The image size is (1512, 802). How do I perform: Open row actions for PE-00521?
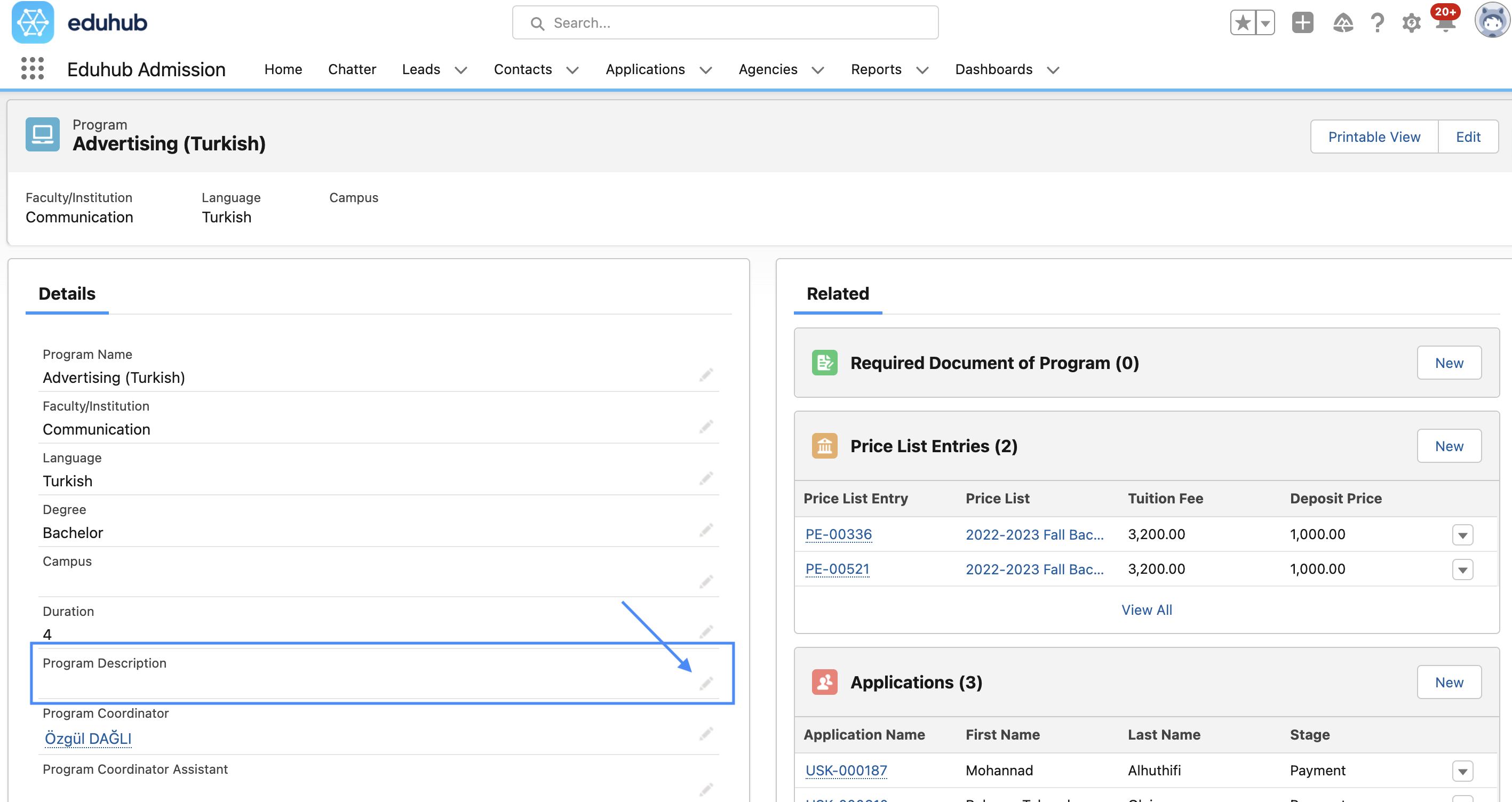point(1462,570)
